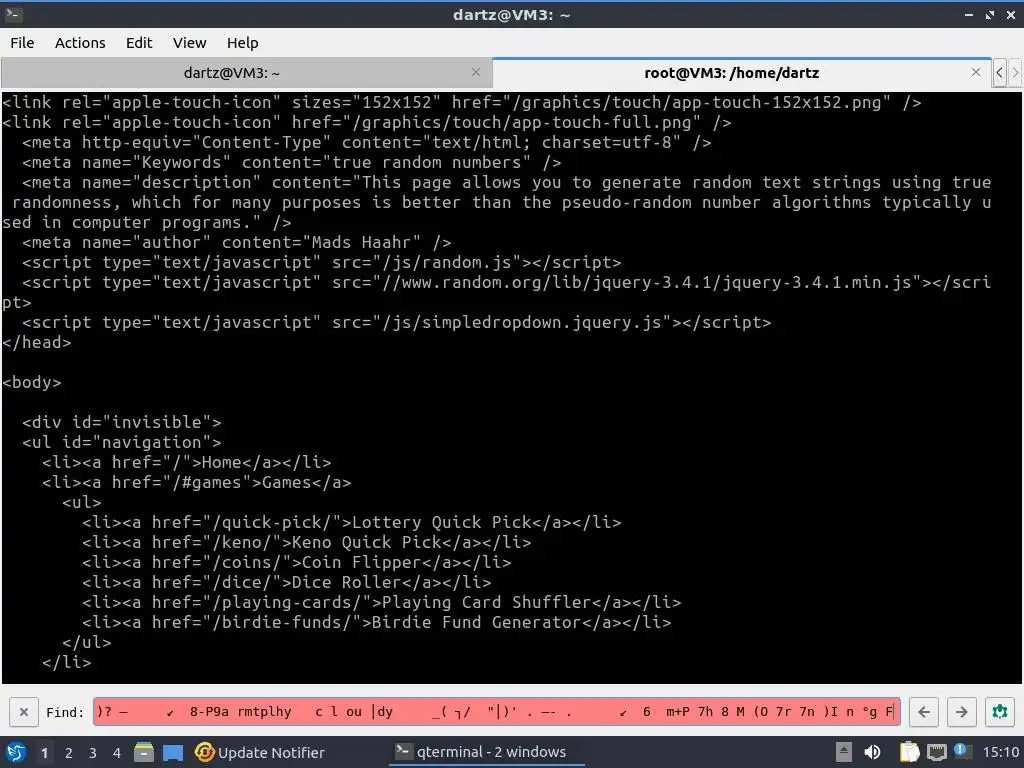This screenshot has width=1024, height=768.
Task: Click the 'Playing Card Shuffler' text
Action: click(x=487, y=602)
